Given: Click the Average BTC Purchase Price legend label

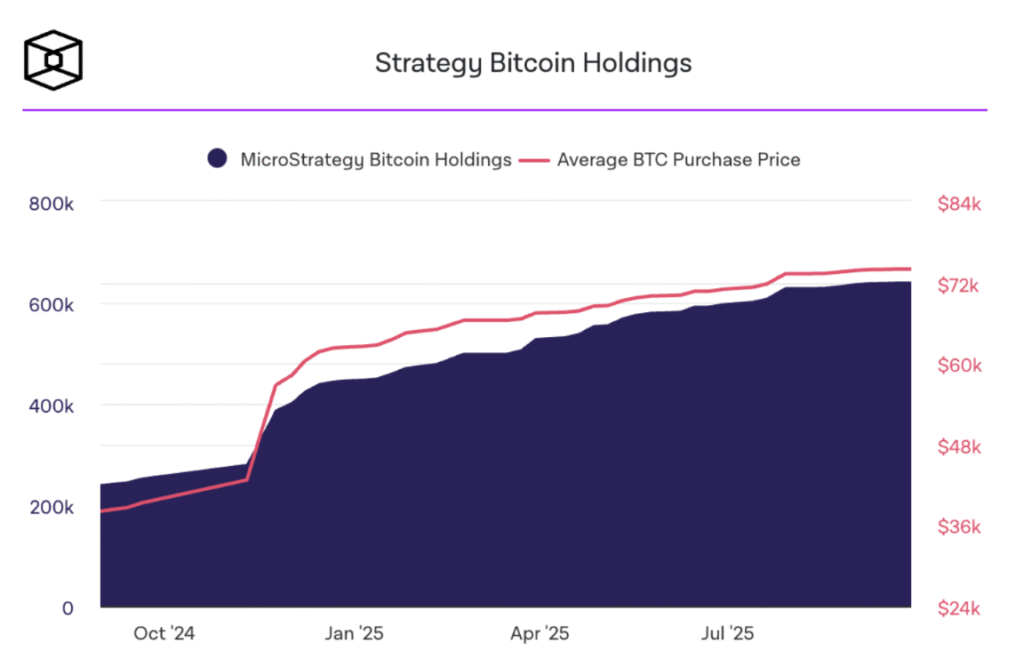Looking at the screenshot, I should click(679, 160).
